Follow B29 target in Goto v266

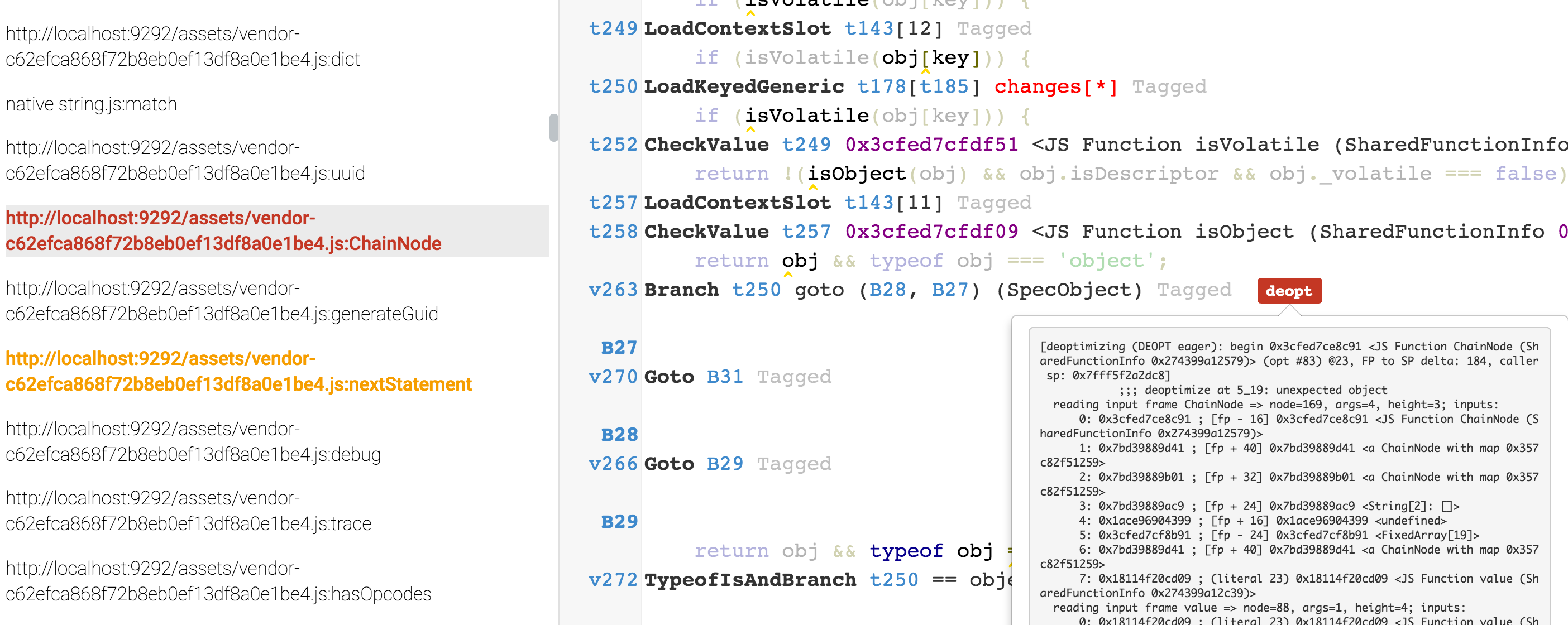click(725, 463)
